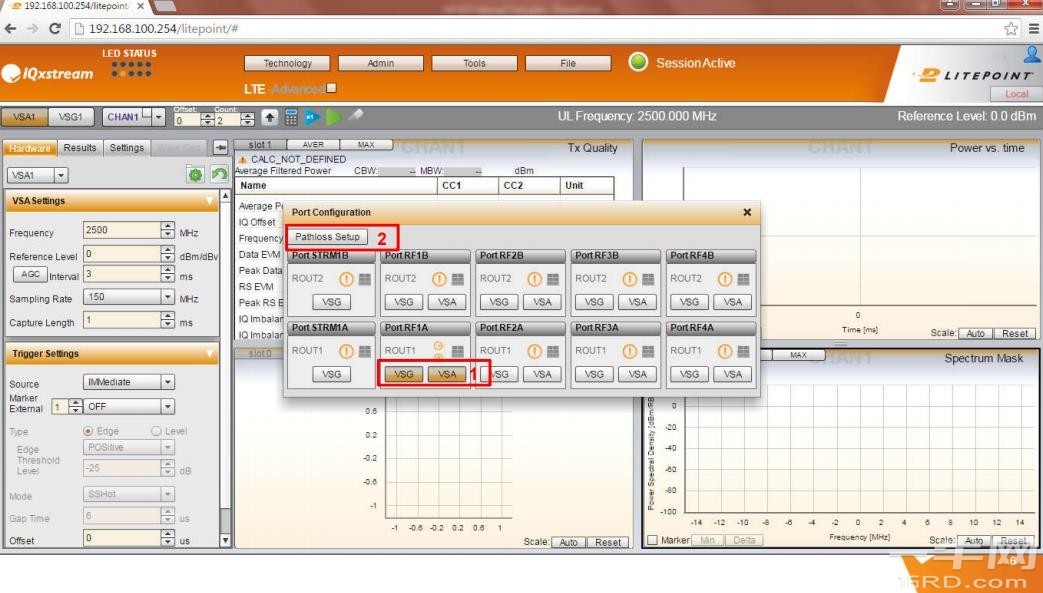The image size is (1043, 593).
Task: Open the Sampling Rate dropdown
Action: tap(167, 298)
